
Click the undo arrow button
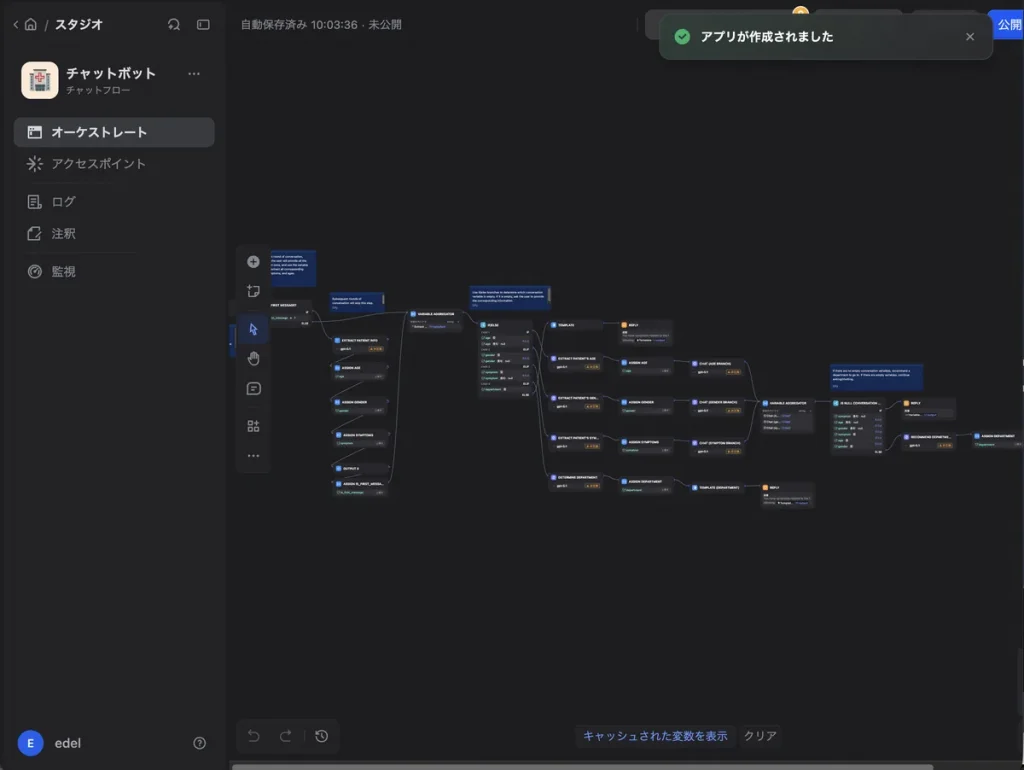[x=253, y=736]
